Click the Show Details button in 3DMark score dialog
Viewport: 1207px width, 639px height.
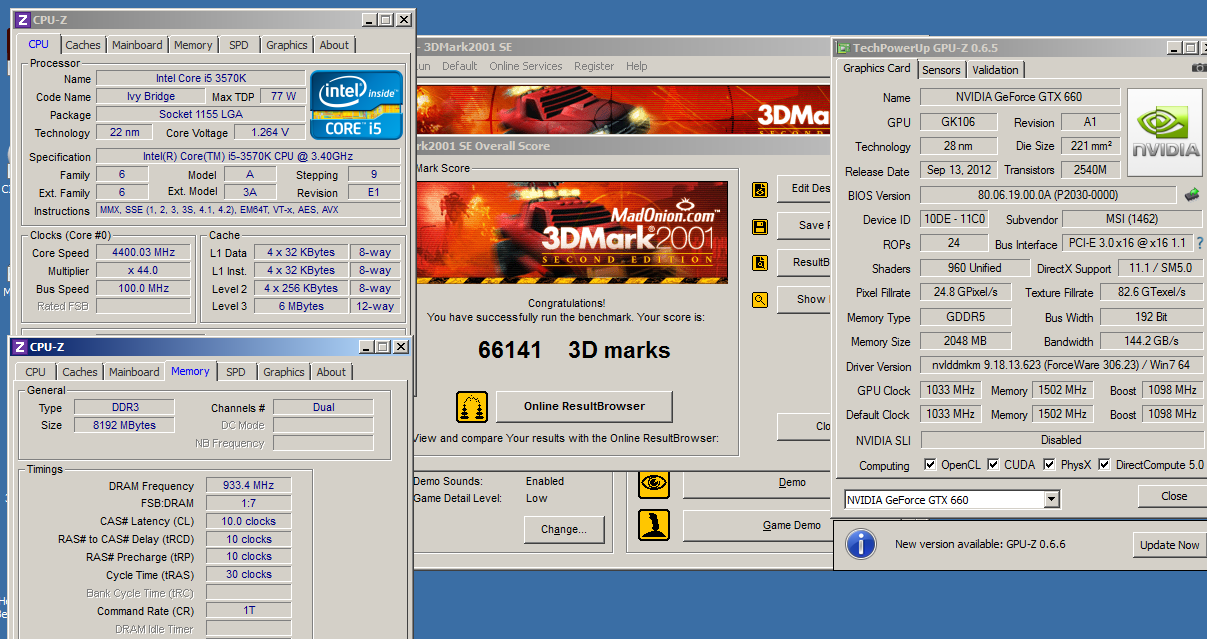pos(804,299)
